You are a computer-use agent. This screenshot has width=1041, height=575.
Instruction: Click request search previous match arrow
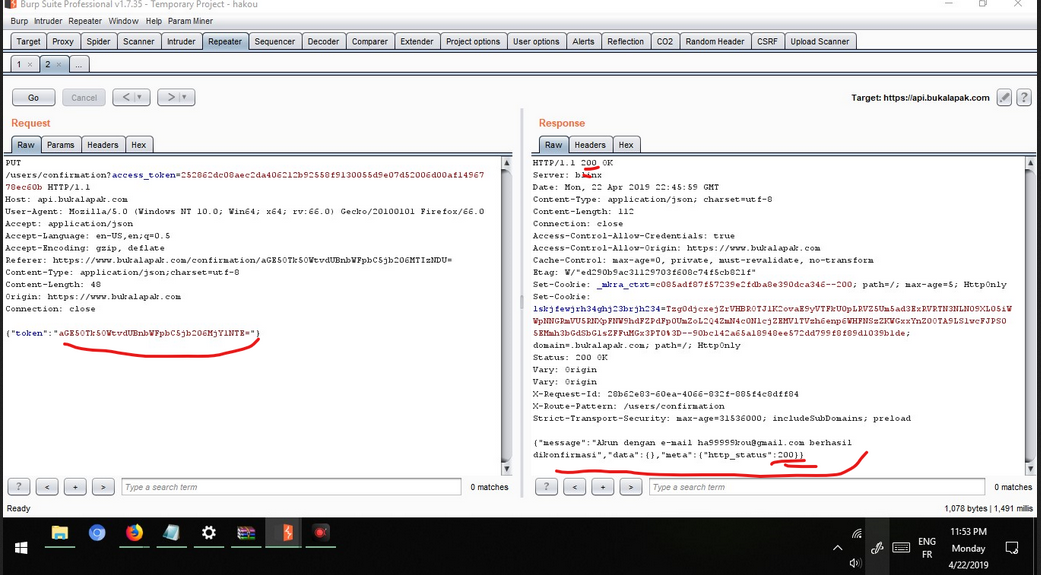point(46,487)
